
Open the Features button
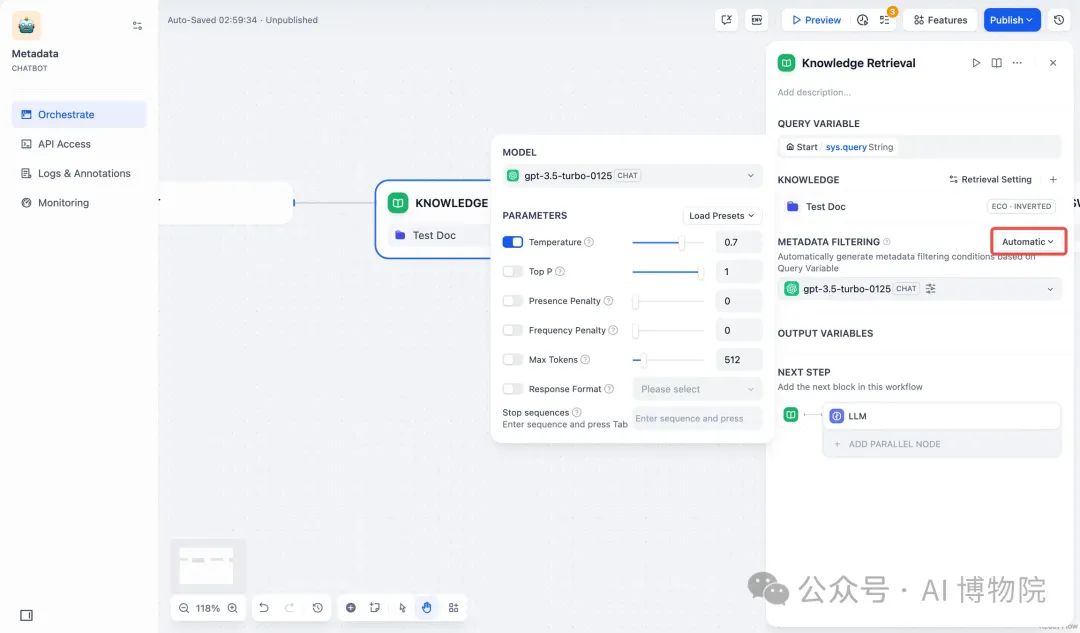coord(940,20)
